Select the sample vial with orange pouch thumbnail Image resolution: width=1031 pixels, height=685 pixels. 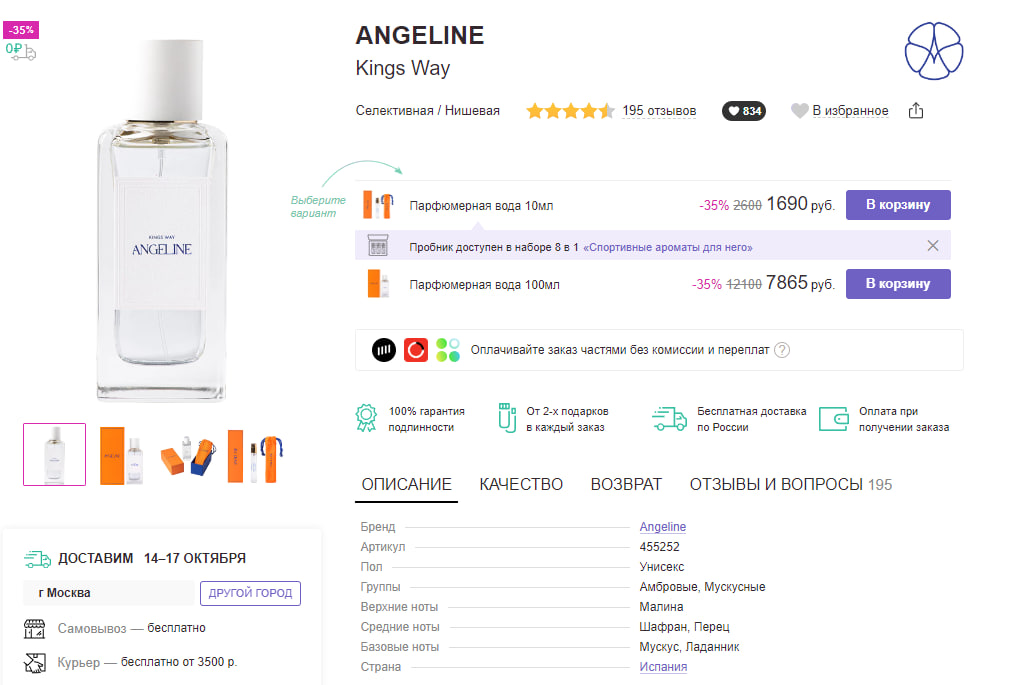click(256, 455)
